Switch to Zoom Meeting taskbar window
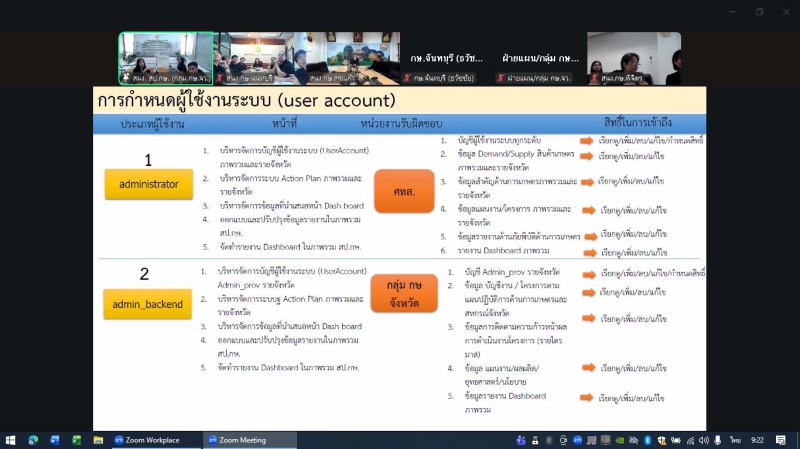 (236, 440)
